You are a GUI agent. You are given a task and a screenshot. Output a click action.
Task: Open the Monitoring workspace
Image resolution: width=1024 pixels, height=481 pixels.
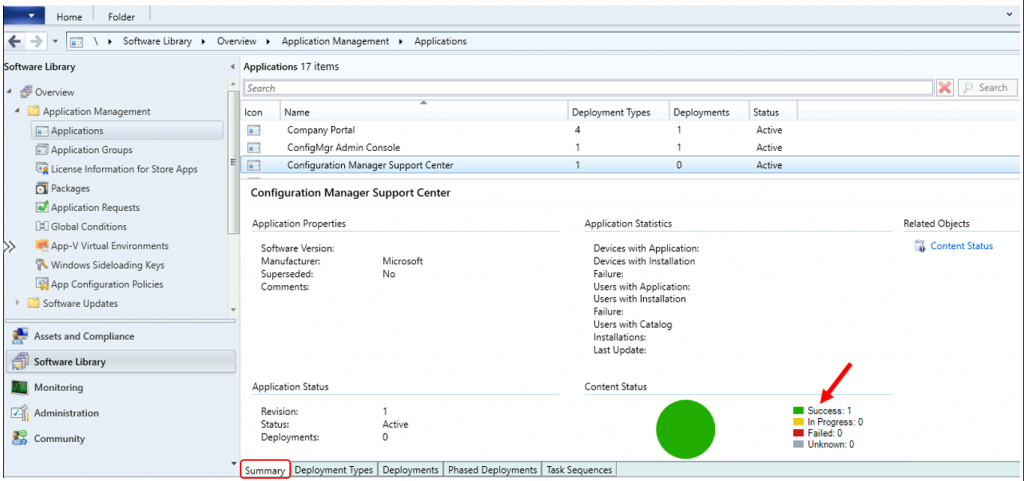[x=121, y=388]
